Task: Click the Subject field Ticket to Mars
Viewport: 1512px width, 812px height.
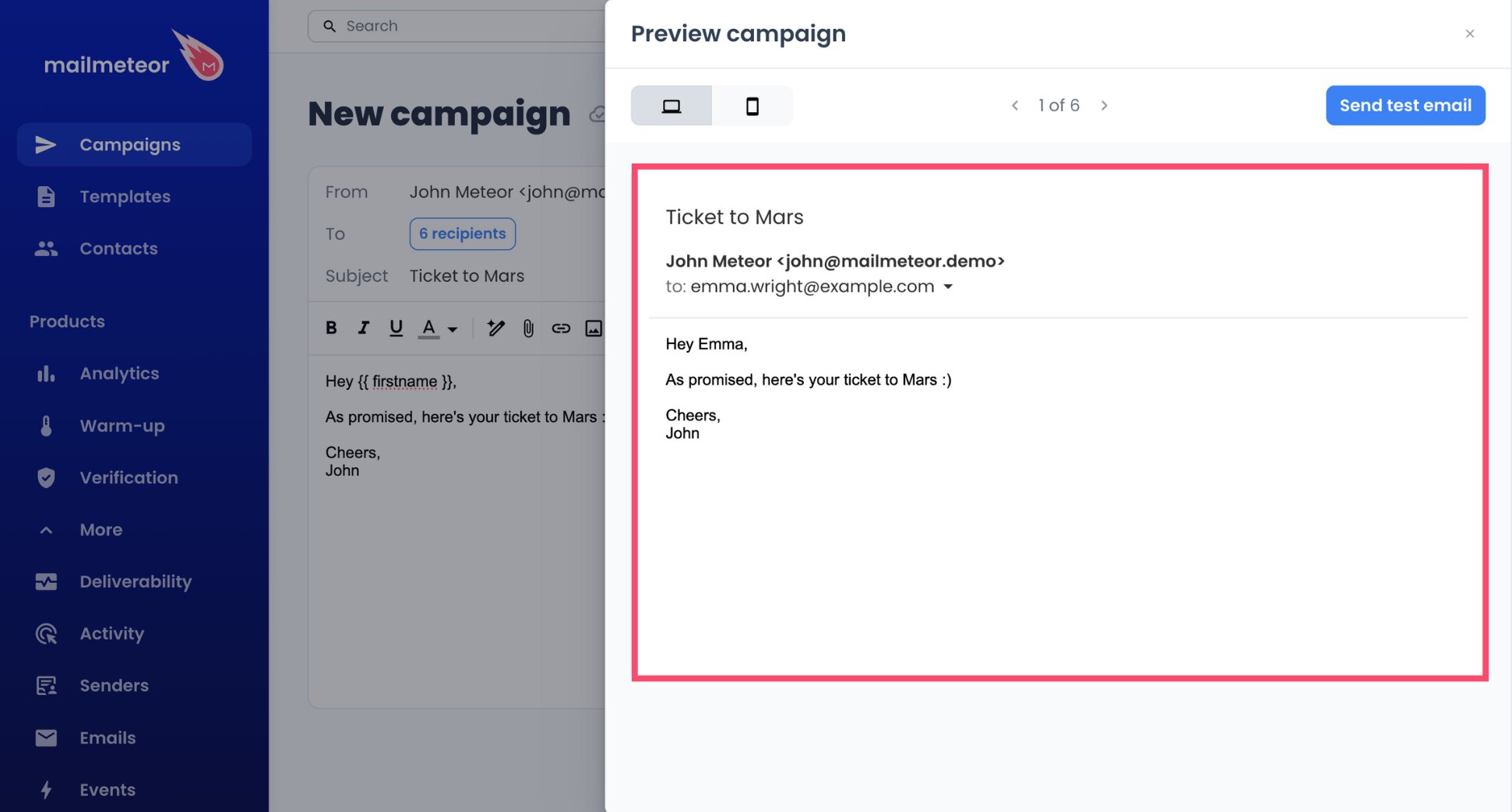Action: 467,276
